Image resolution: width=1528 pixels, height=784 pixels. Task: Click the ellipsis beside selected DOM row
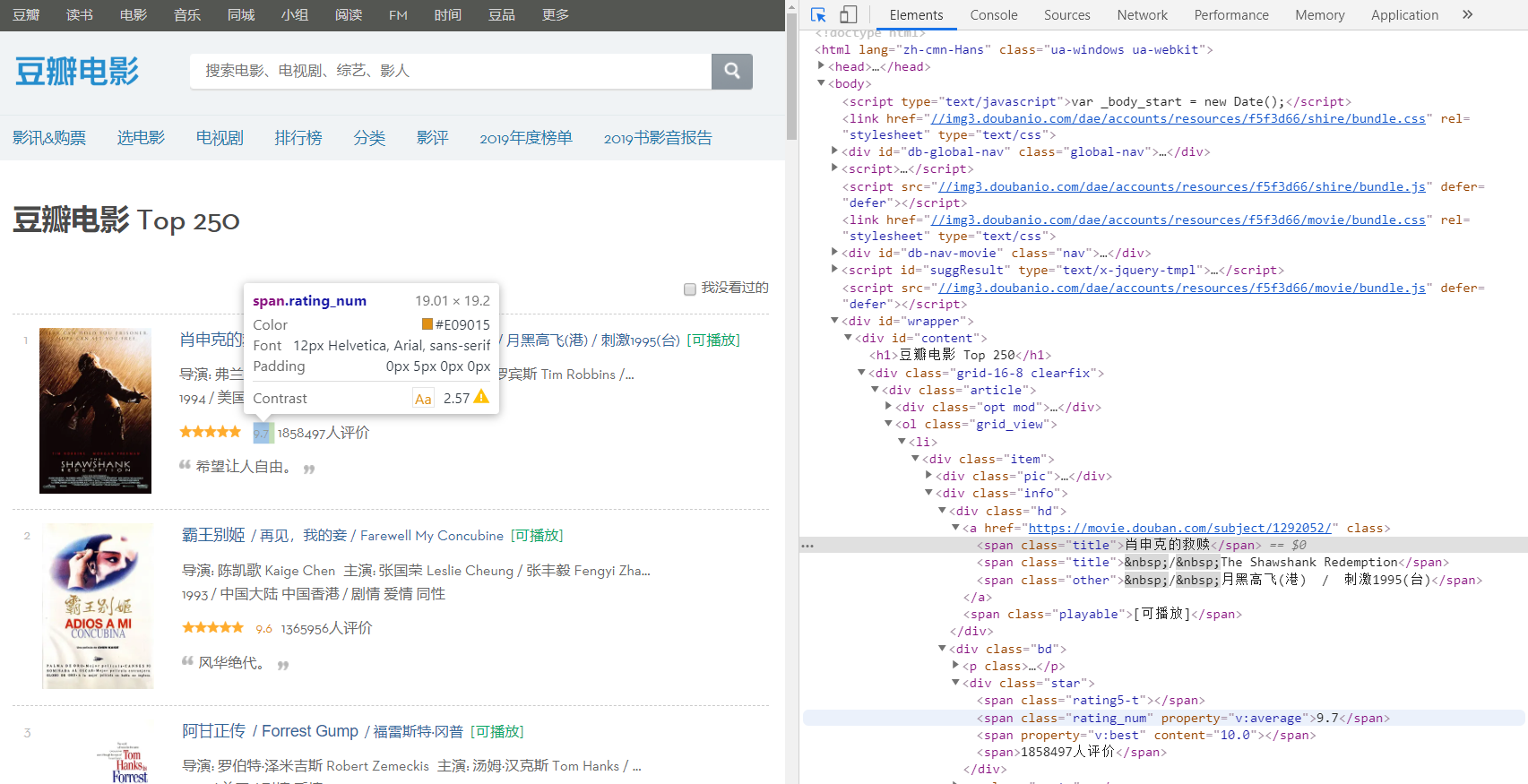point(807,546)
